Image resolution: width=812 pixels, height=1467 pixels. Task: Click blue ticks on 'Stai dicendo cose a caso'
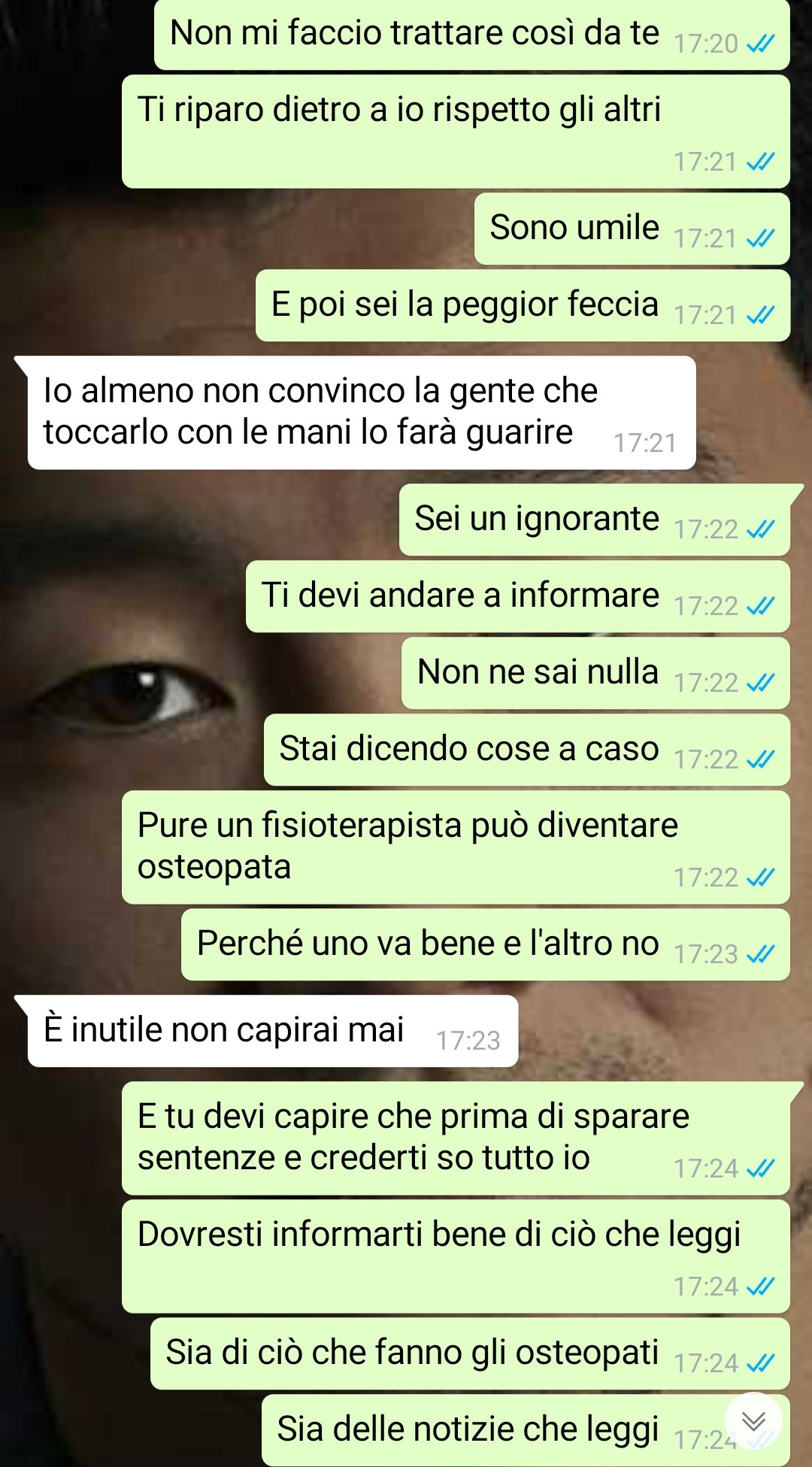pyautogui.click(x=760, y=759)
